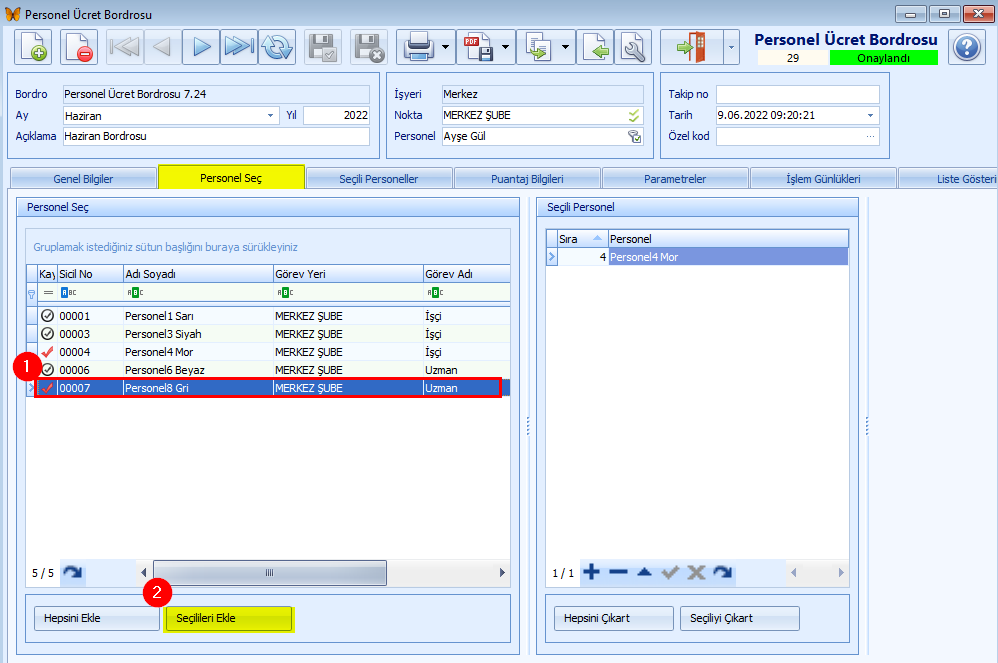Viewport: 998px width, 663px height.
Task: Click the Seçilileri Ekle button
Action: tap(228, 618)
